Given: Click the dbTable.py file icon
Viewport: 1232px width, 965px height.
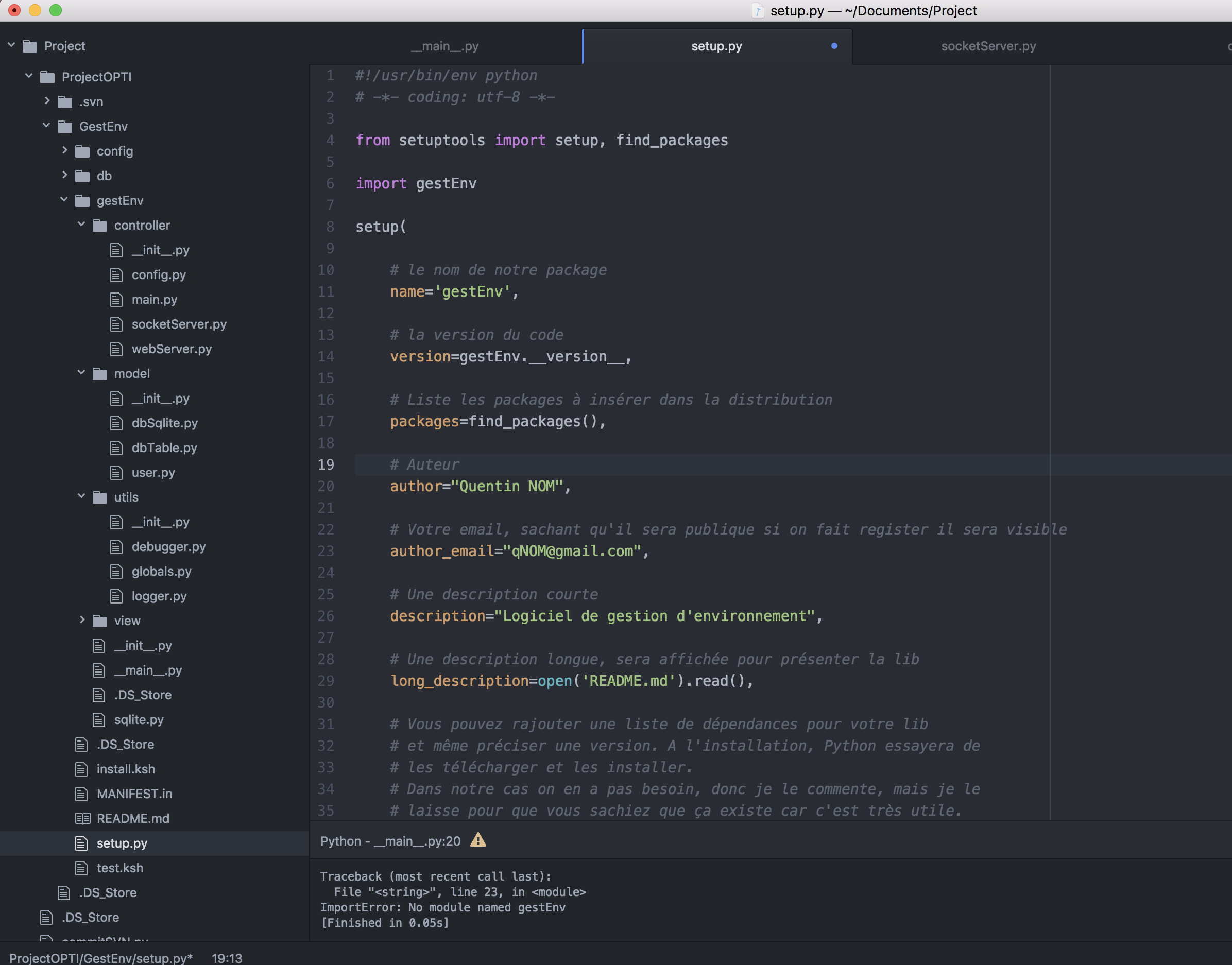Looking at the screenshot, I should 116,447.
